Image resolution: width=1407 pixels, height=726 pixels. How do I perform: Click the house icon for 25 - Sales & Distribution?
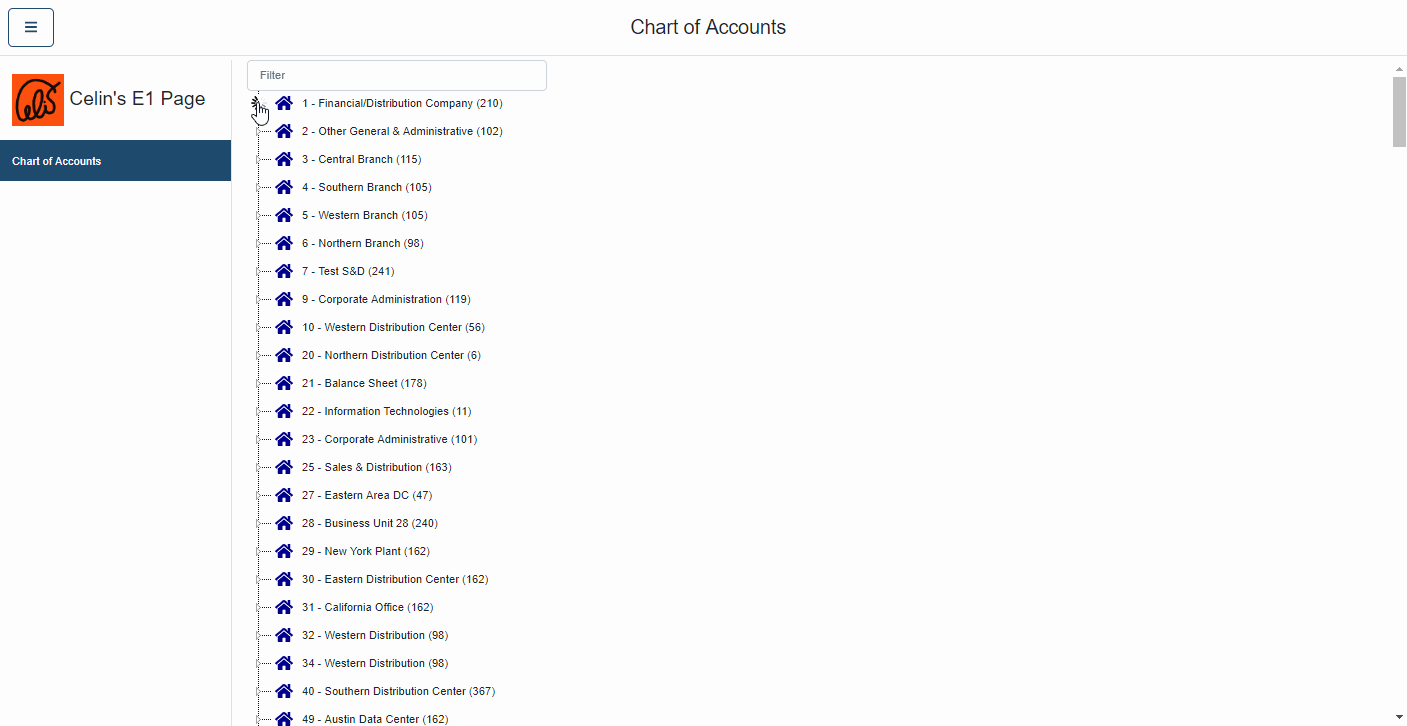[x=284, y=467]
